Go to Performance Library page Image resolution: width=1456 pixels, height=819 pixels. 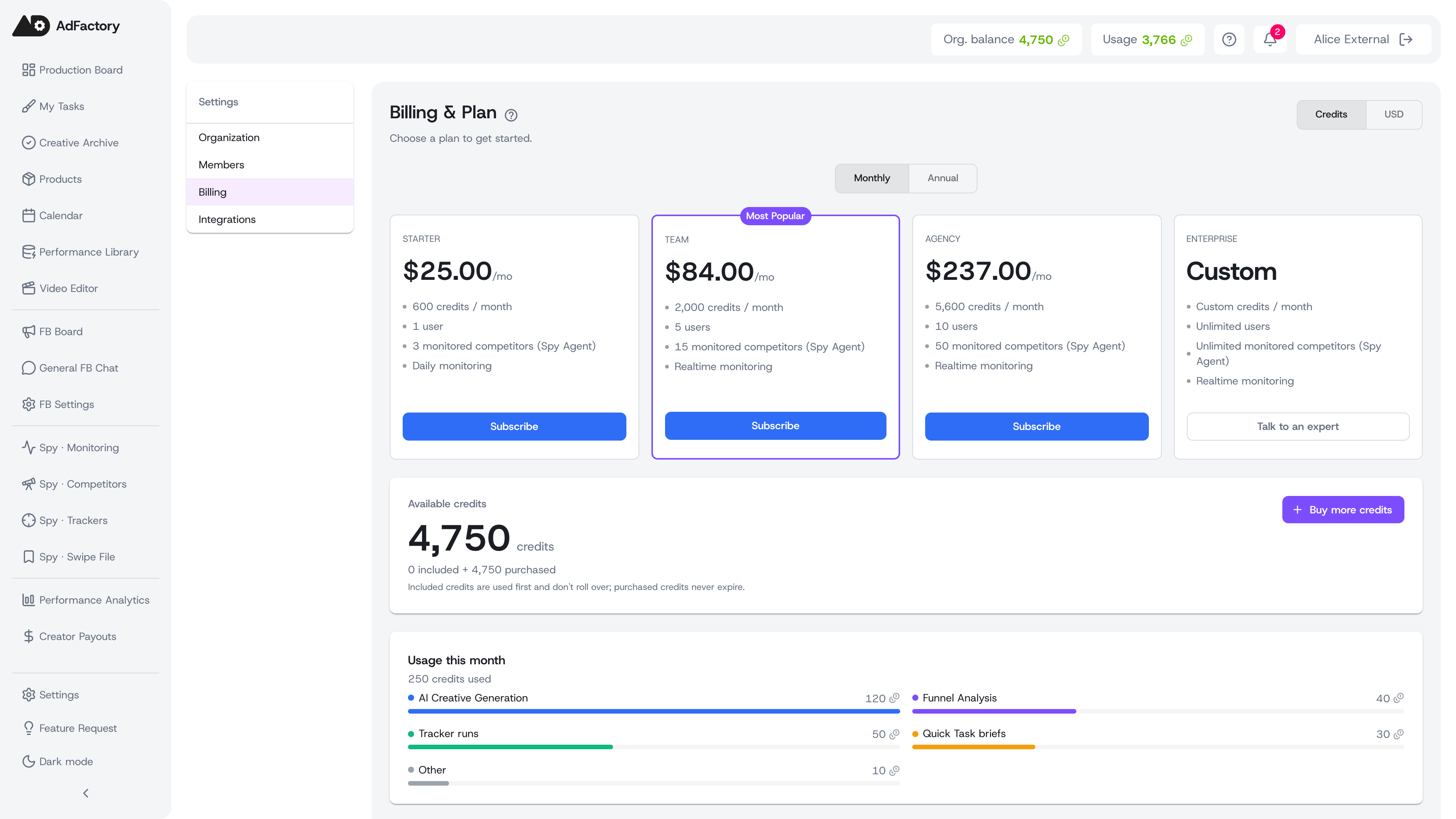pos(85,251)
